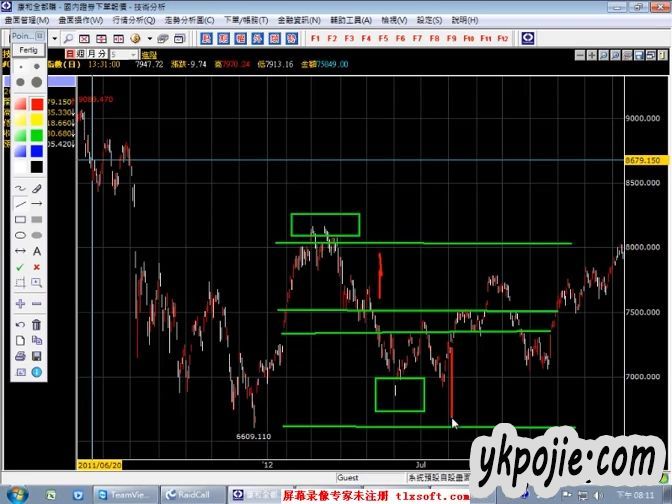Pick the bright red color swatch

[37, 103]
